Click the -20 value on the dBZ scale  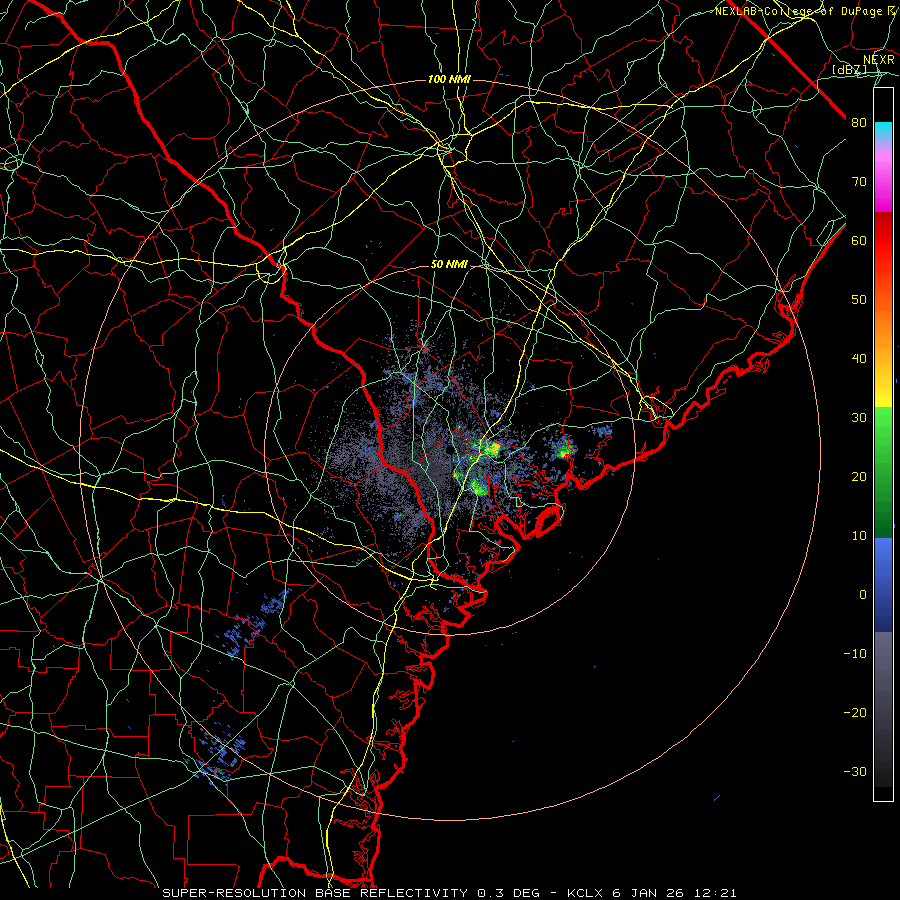click(x=855, y=712)
